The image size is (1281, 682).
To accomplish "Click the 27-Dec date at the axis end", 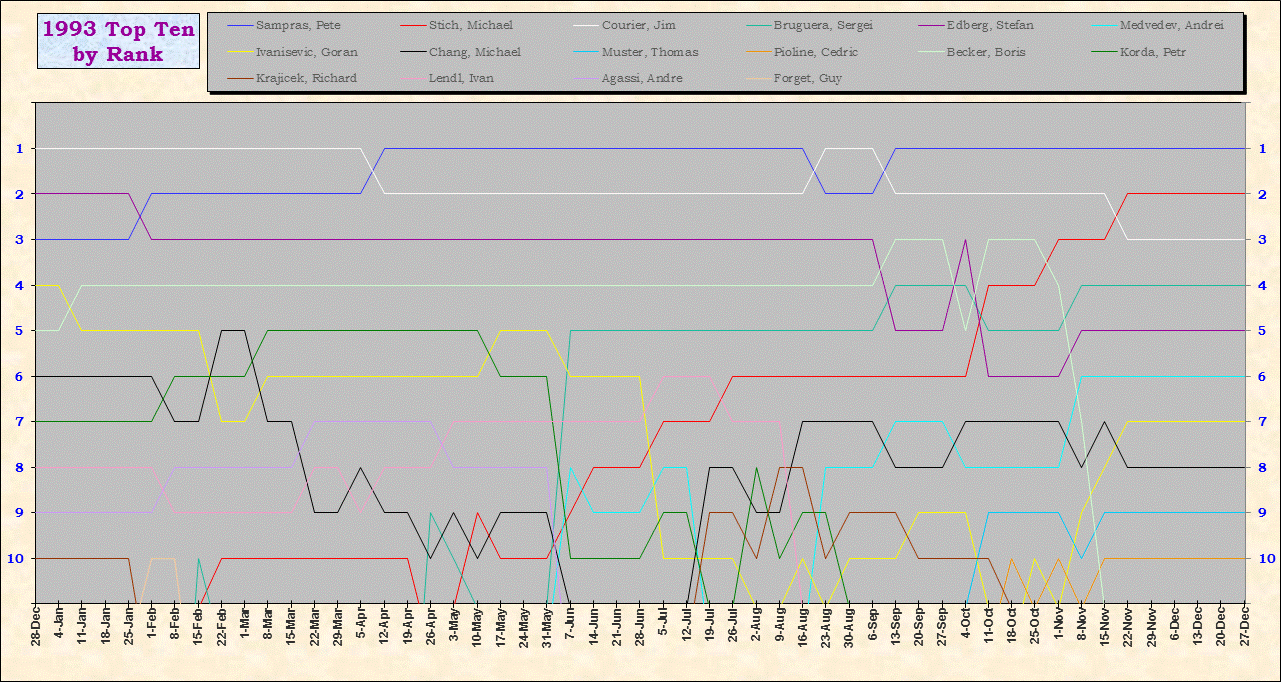I will (x=1245, y=638).
